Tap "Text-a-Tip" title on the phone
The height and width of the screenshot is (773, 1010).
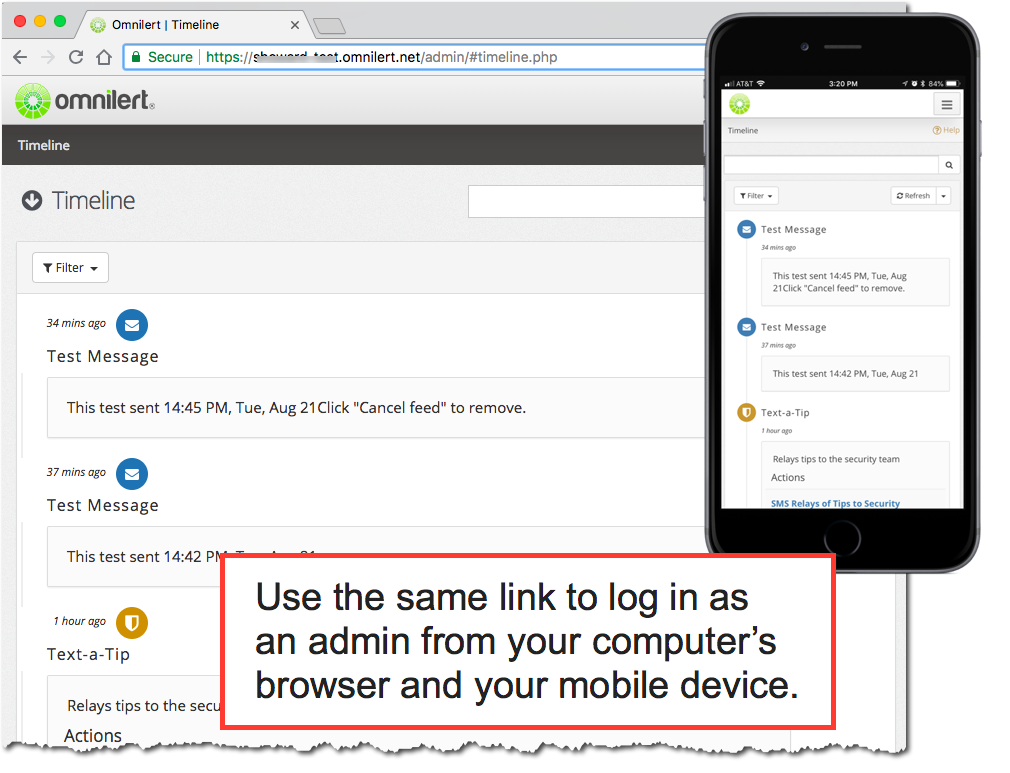coord(785,412)
